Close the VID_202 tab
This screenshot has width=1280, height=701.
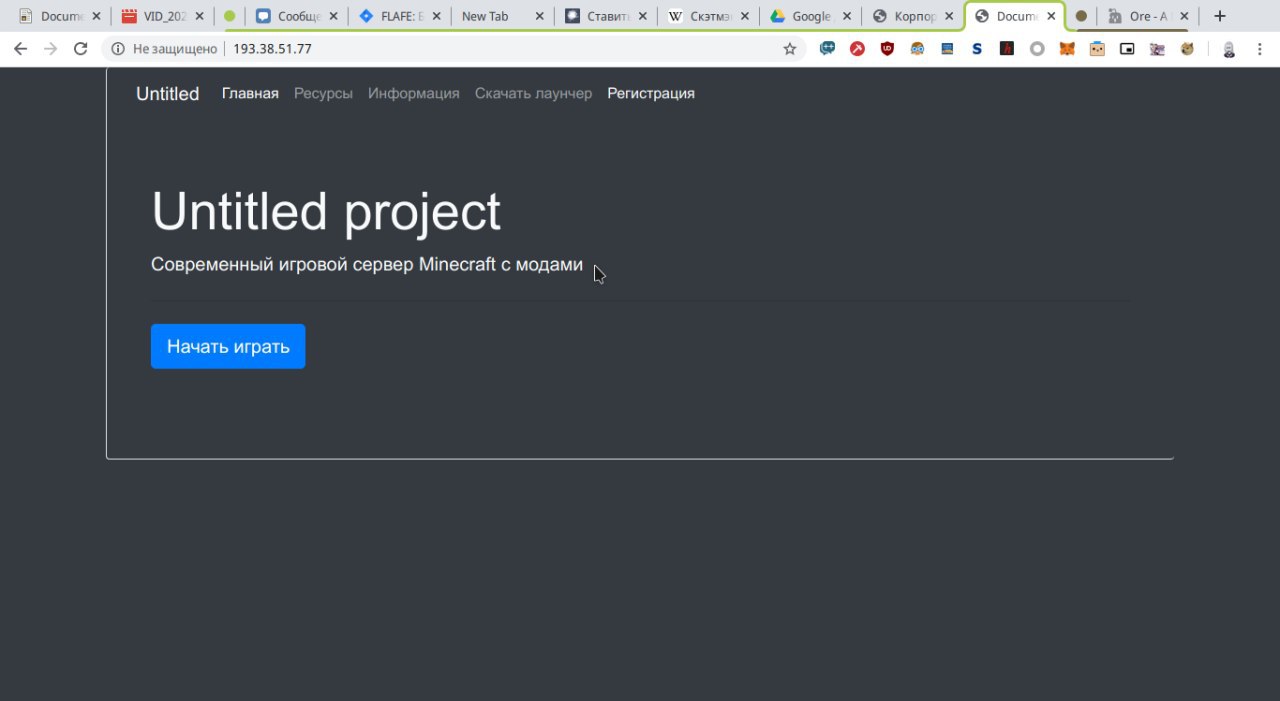(199, 16)
